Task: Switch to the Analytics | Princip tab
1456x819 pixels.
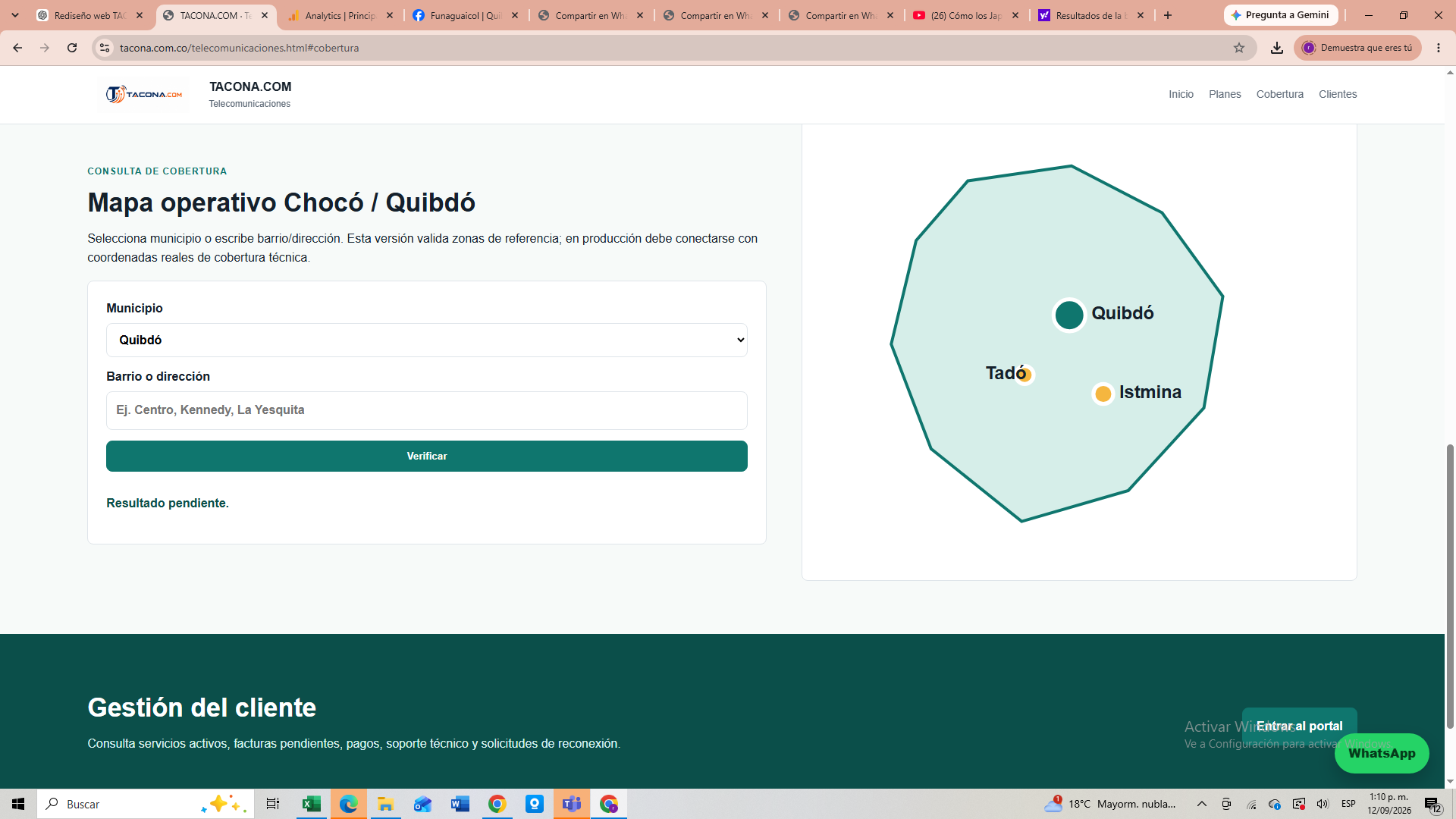Action: (x=340, y=15)
